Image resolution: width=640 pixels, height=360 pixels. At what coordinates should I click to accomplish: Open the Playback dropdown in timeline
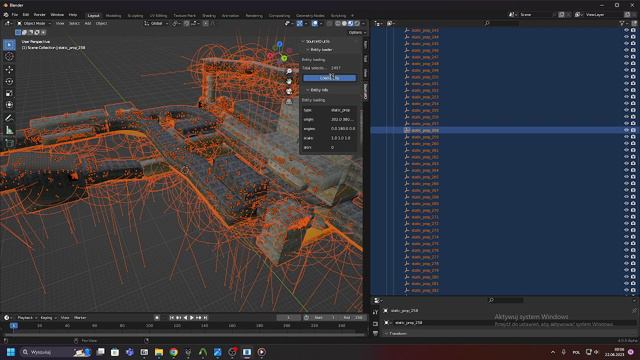tap(26, 318)
